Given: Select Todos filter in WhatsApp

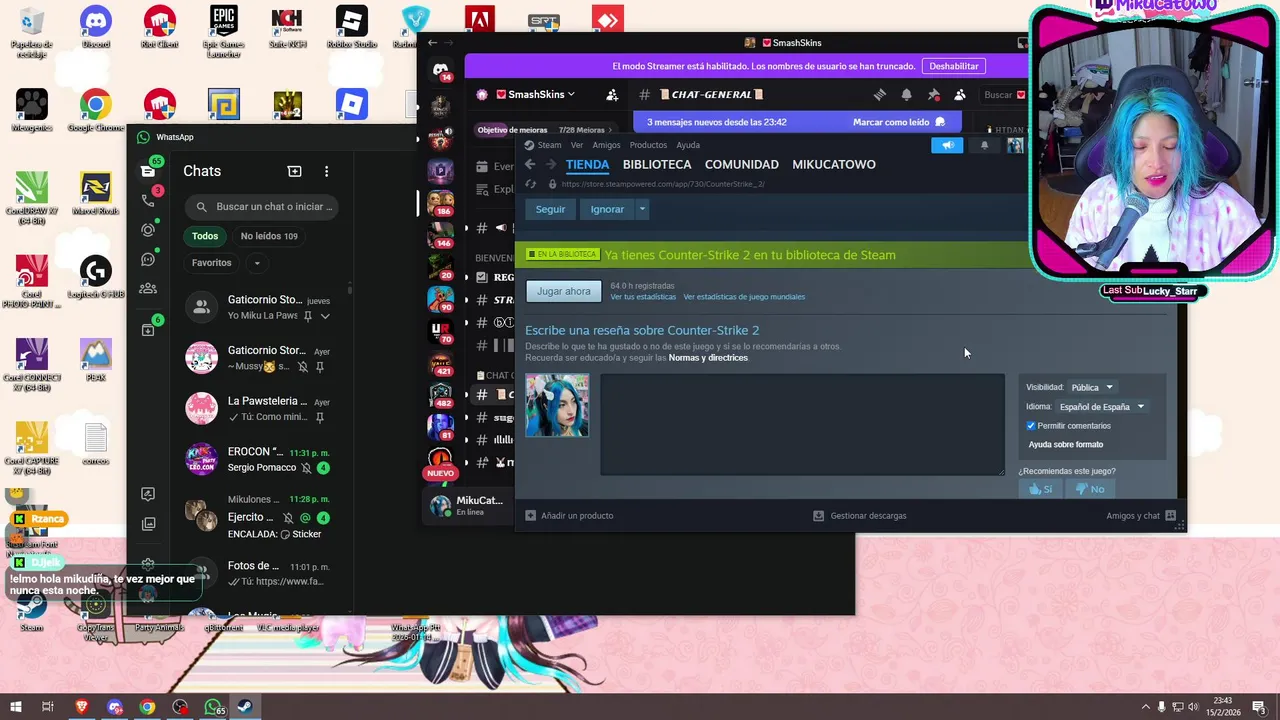Looking at the screenshot, I should click(205, 236).
